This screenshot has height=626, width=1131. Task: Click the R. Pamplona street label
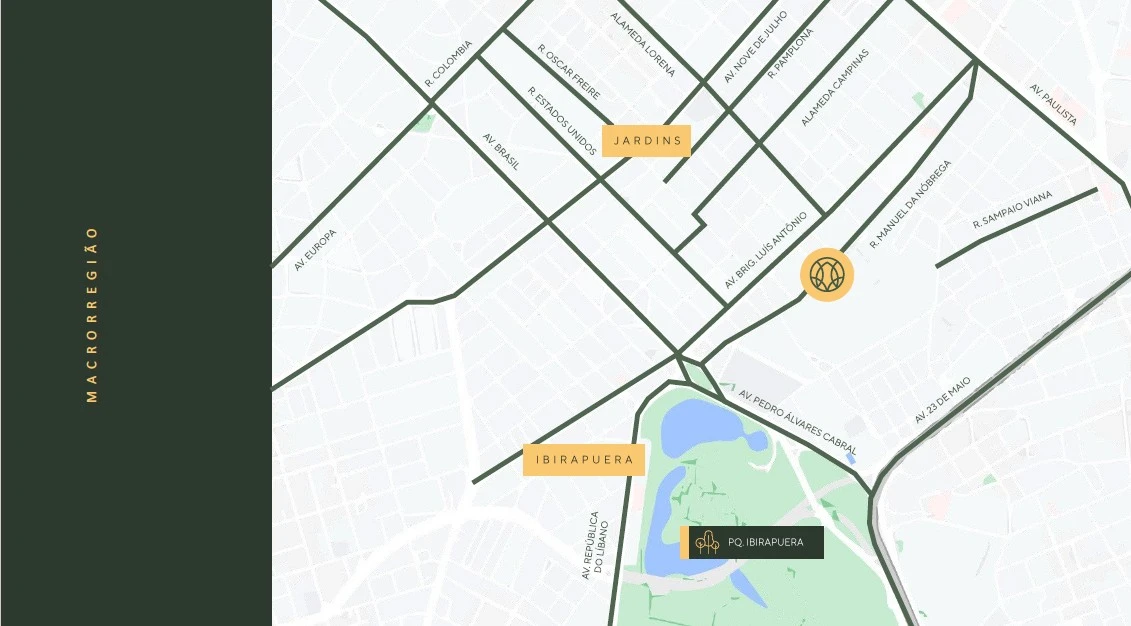pyautogui.click(x=791, y=53)
